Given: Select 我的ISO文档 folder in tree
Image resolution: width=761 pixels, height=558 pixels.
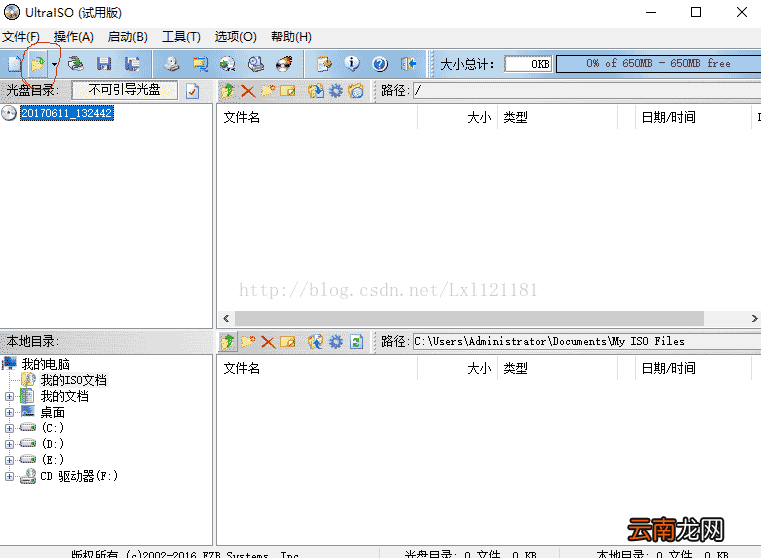Looking at the screenshot, I should (73, 380).
